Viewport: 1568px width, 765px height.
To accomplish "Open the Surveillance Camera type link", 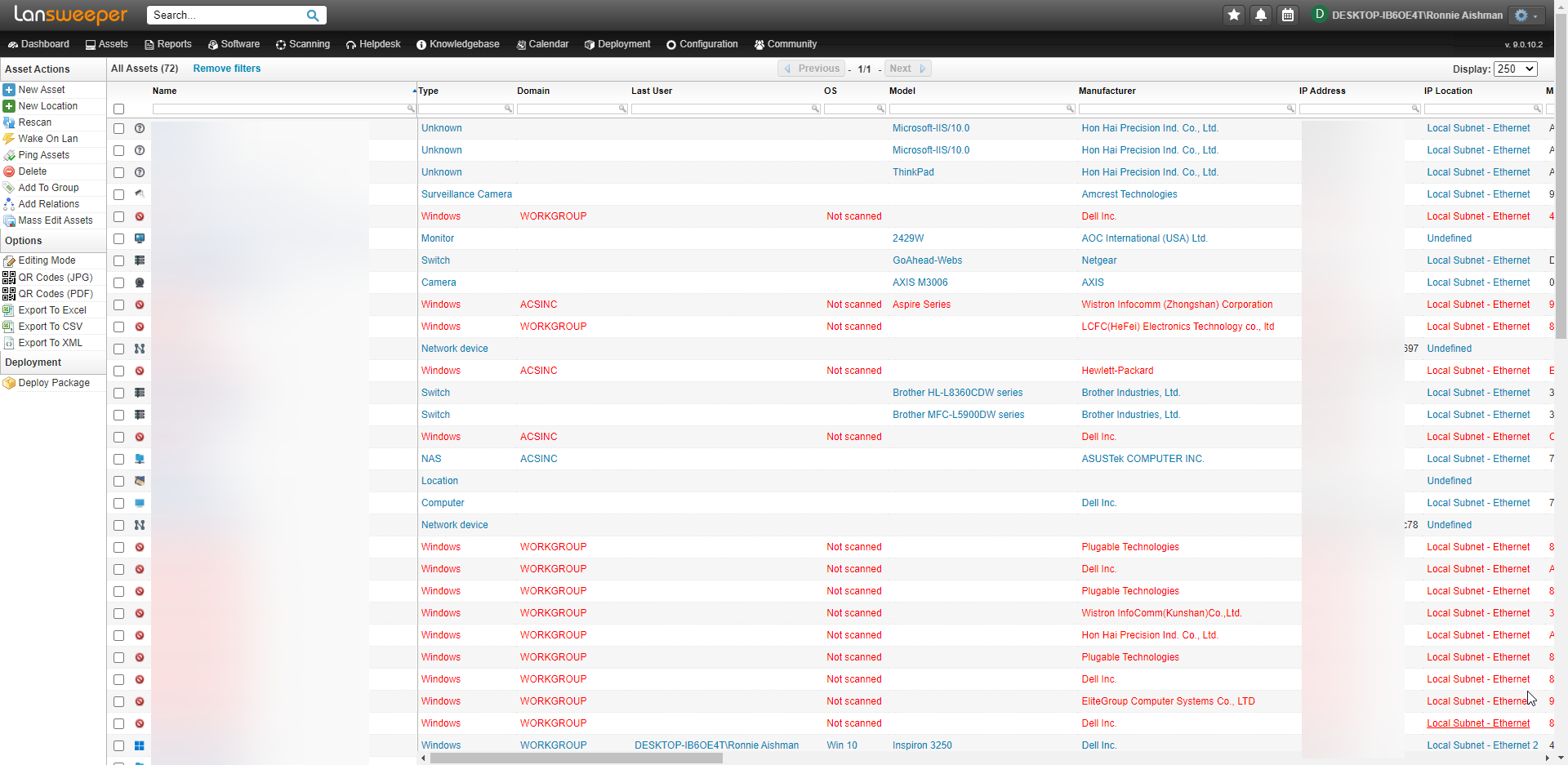I will pos(466,194).
